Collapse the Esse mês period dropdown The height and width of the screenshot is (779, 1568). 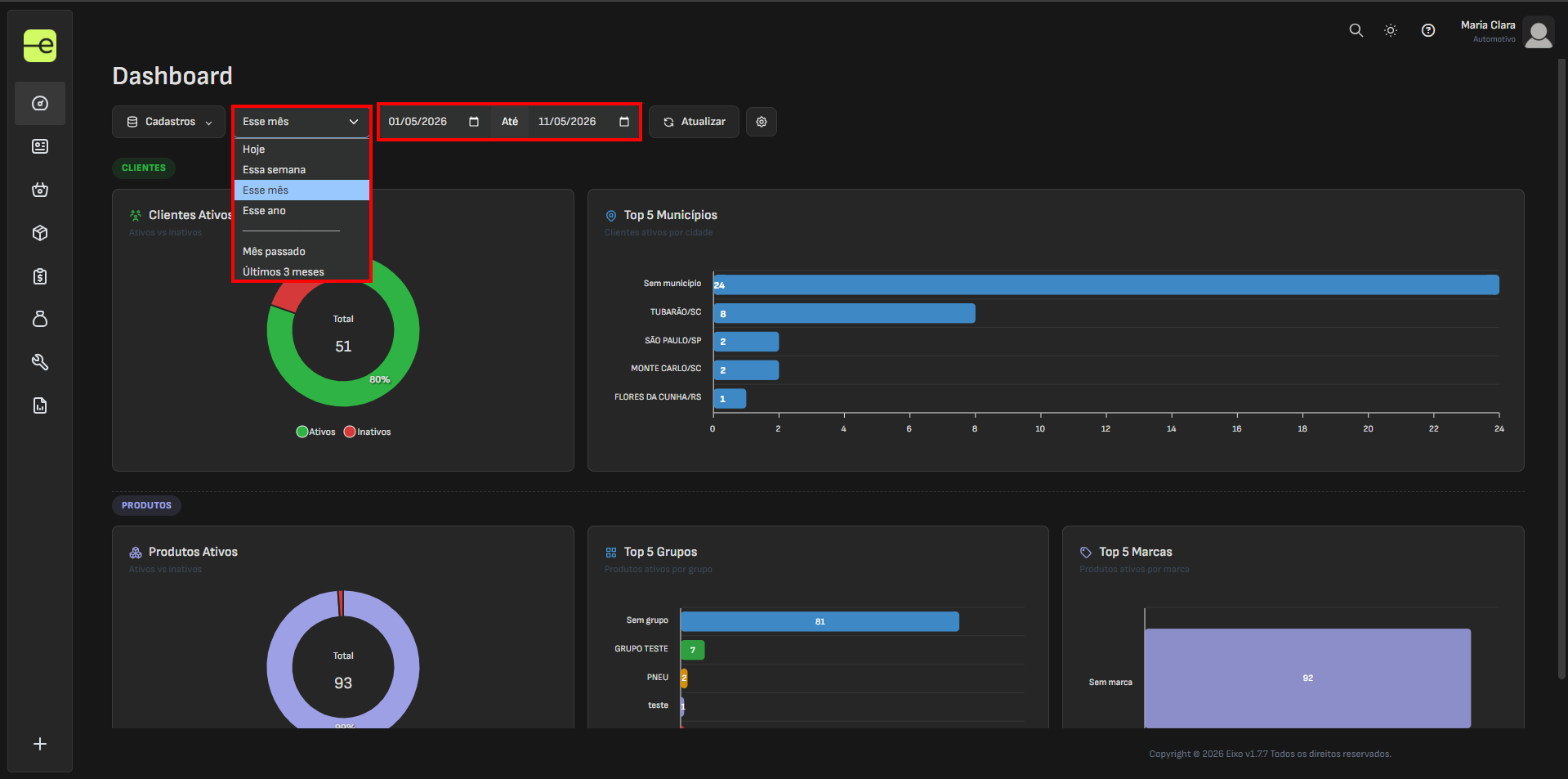[x=302, y=122]
